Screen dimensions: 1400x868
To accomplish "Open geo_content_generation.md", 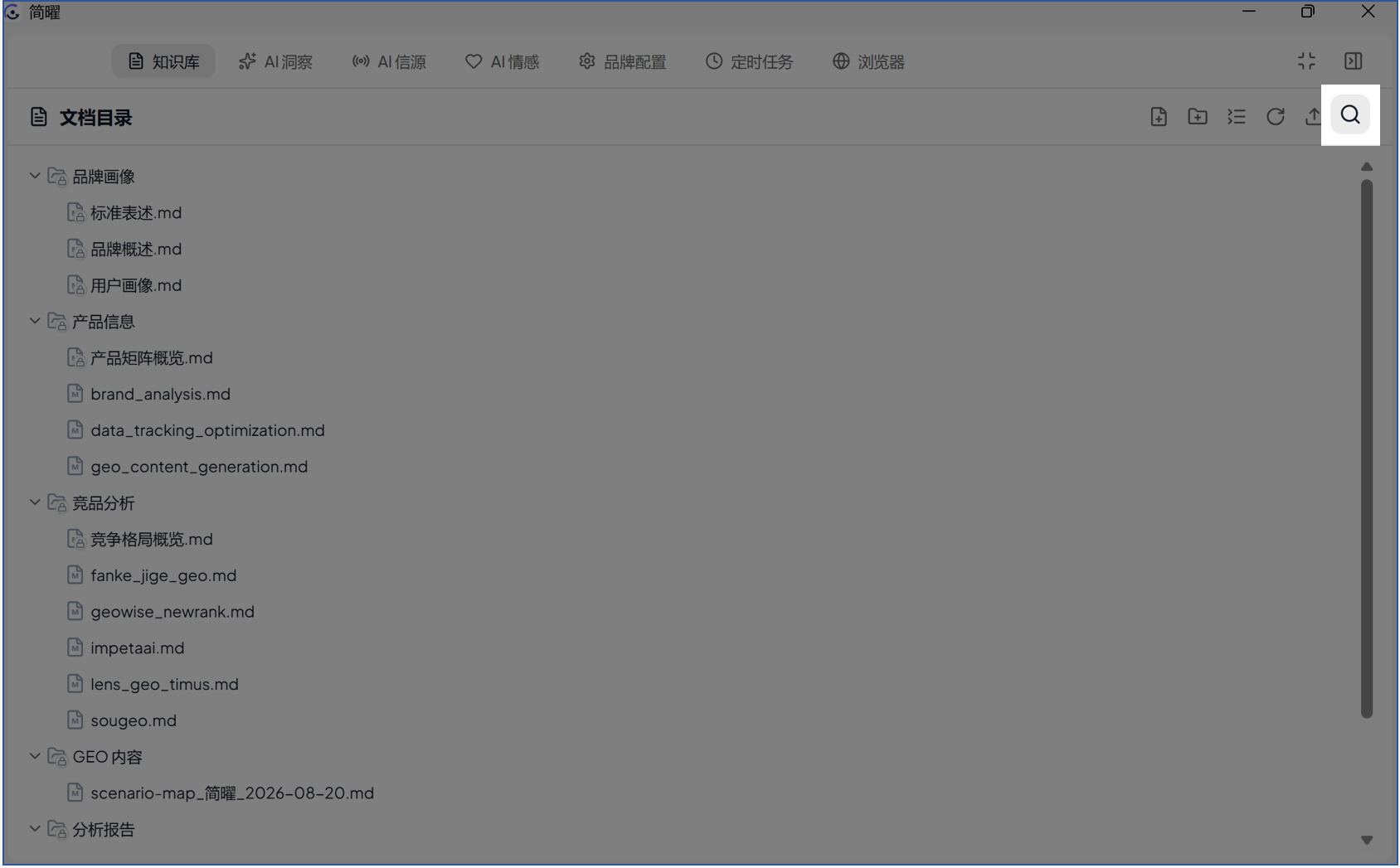I will pyautogui.click(x=199, y=467).
